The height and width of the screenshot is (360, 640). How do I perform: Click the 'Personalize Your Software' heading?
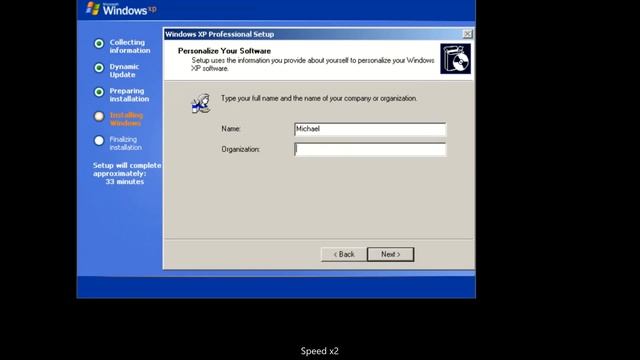[x=224, y=51]
